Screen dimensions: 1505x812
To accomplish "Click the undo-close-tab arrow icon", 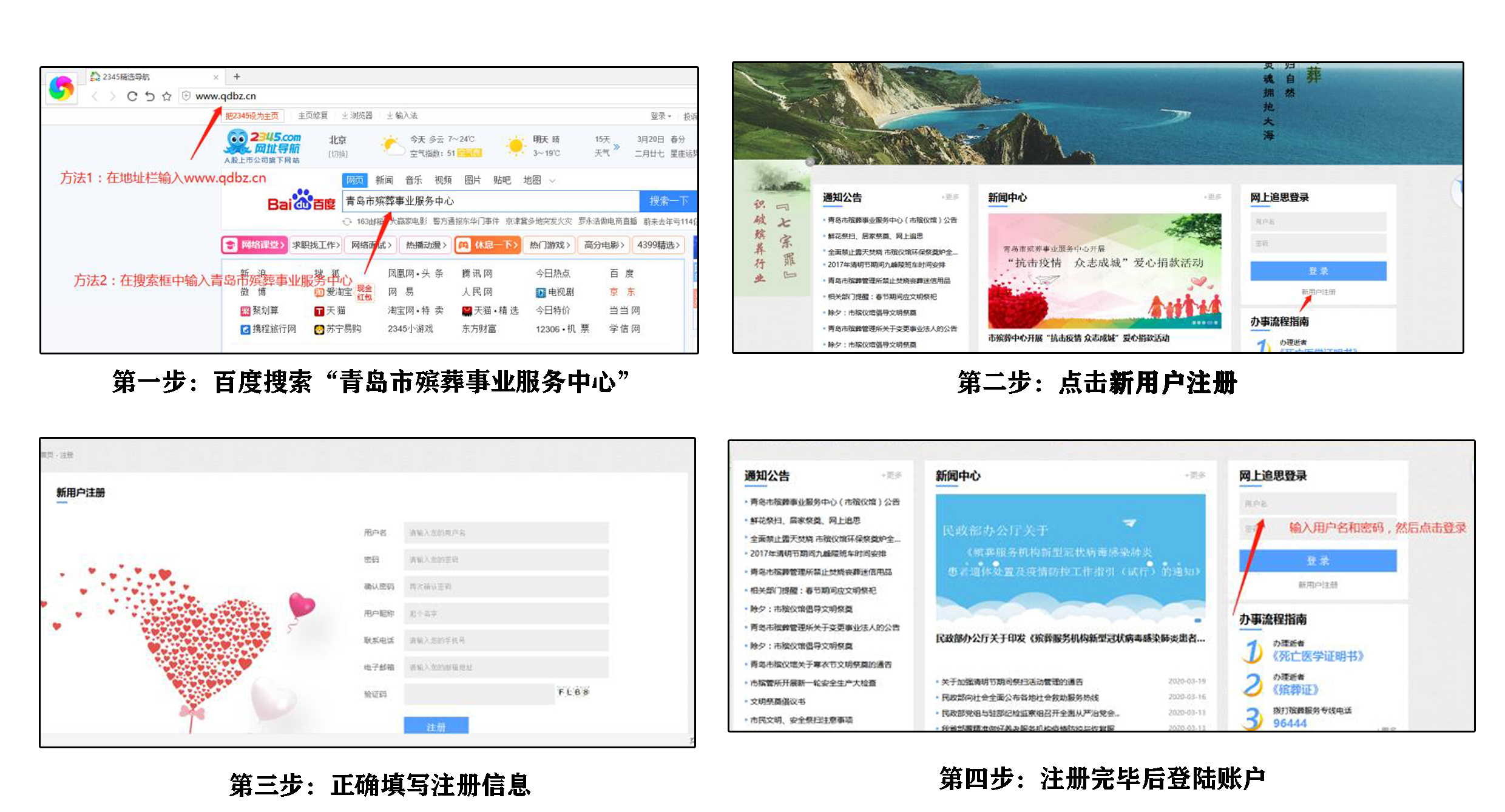I will (149, 96).
